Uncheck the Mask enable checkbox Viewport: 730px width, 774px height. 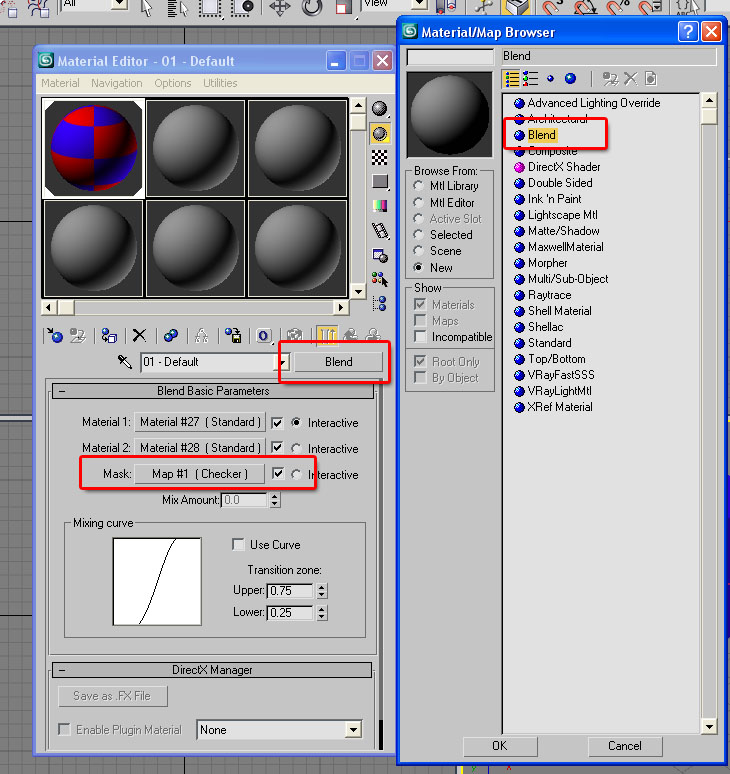click(x=278, y=474)
